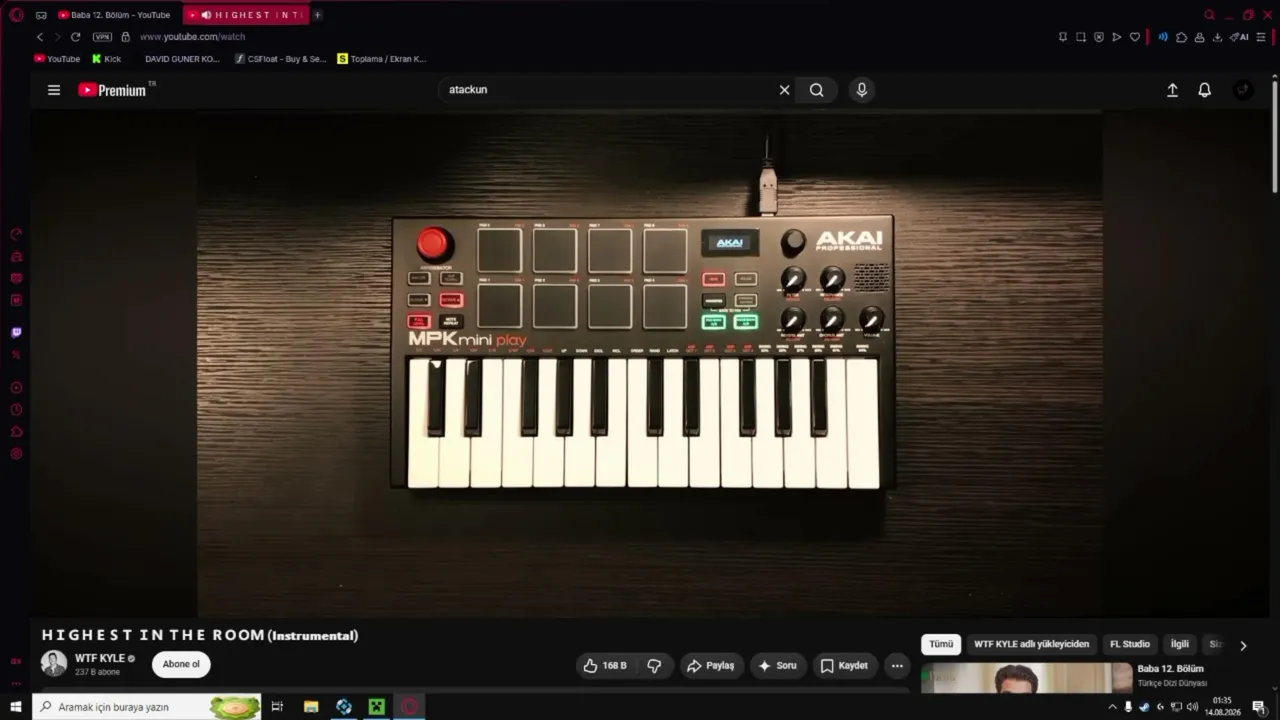The height and width of the screenshot is (720, 1280).
Task: Bookmark this page with the heart icon
Action: [x=1135, y=37]
